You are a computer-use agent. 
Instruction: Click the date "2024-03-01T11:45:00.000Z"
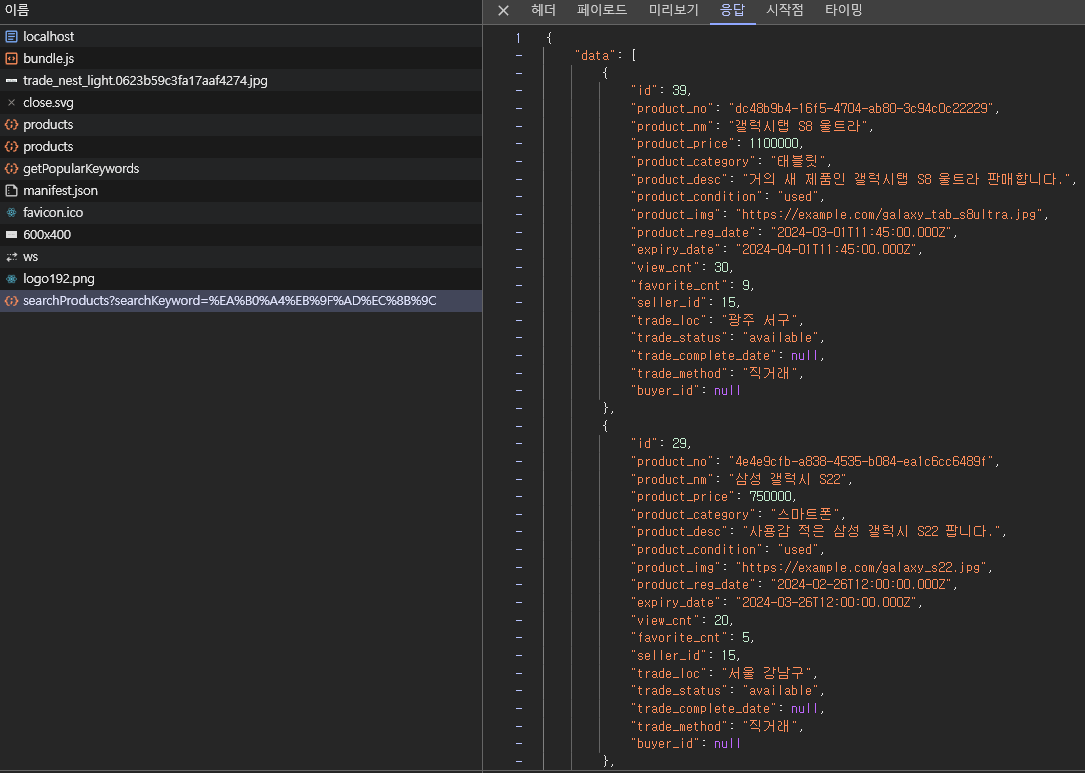(x=860, y=233)
